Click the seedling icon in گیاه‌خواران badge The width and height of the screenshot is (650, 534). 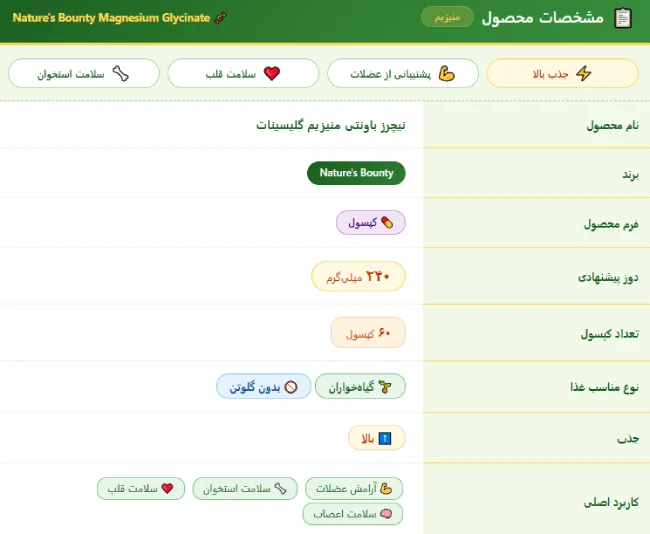385,387
